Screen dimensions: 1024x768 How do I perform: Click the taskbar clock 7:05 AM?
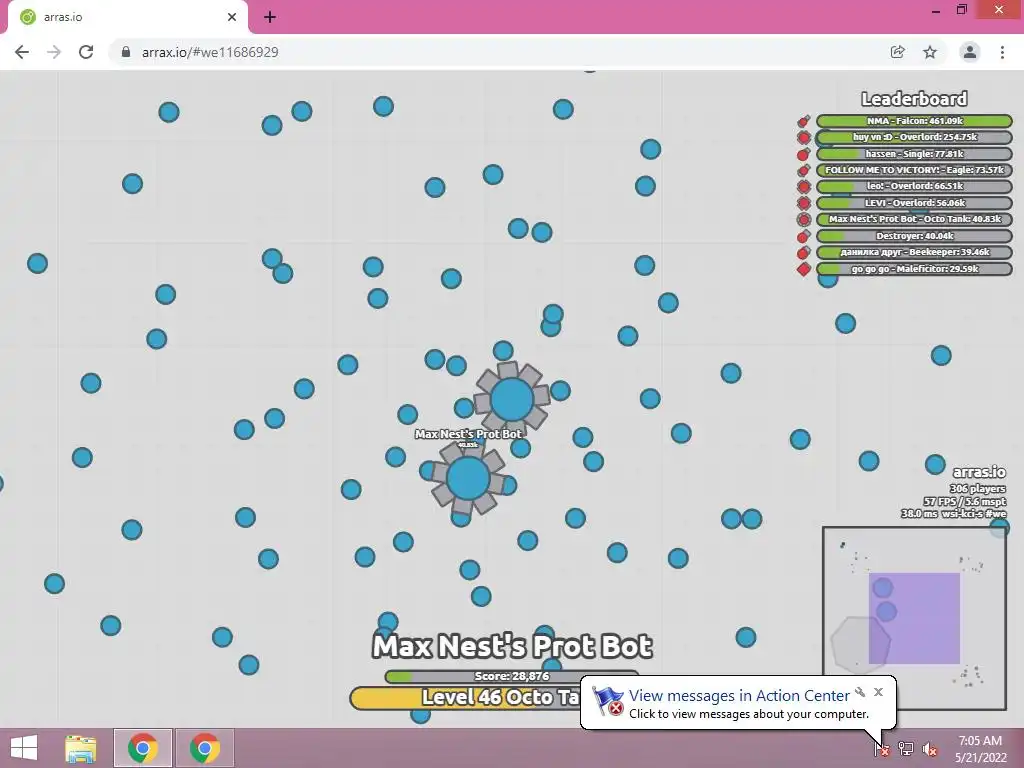pyautogui.click(x=980, y=741)
